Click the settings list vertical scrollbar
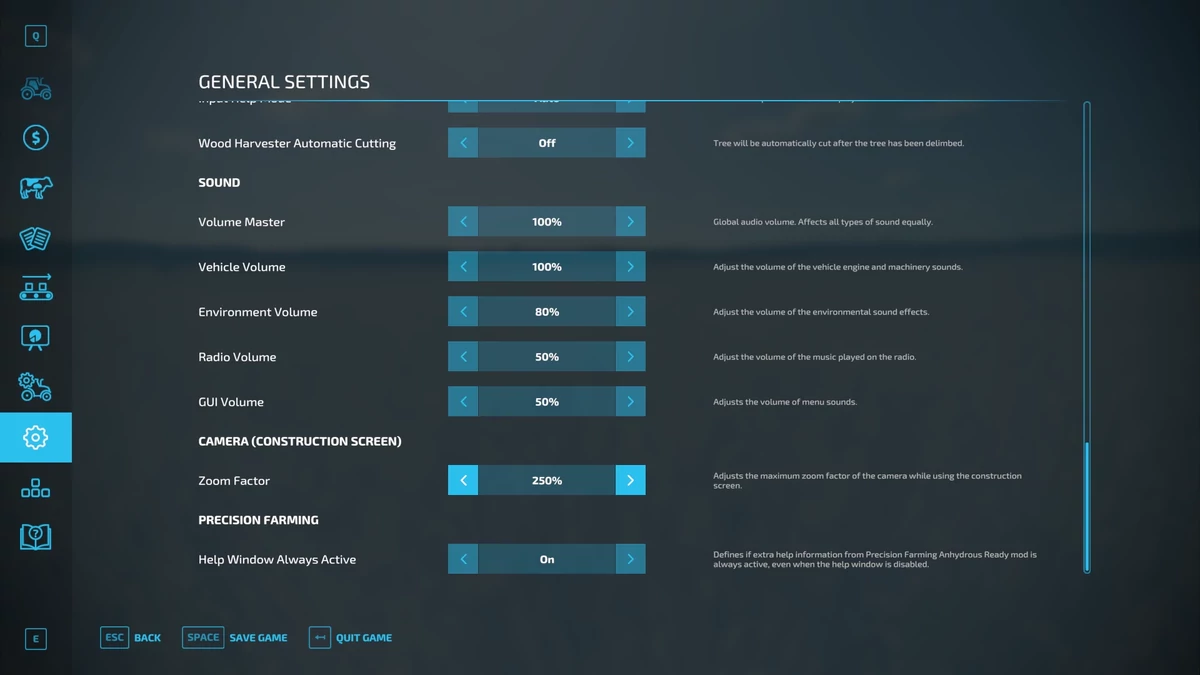1200x675 pixels. (x=1087, y=506)
